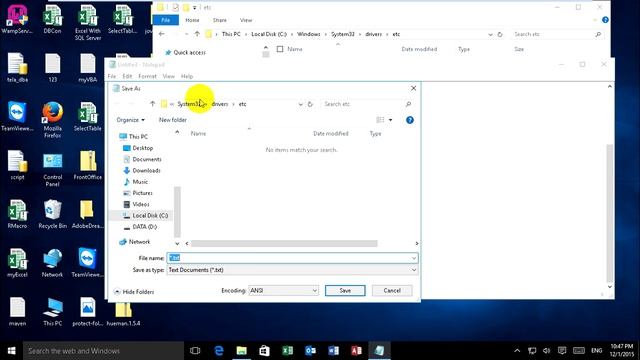Click the Windows Start button
The height and width of the screenshot is (360, 640).
[x=11, y=351]
